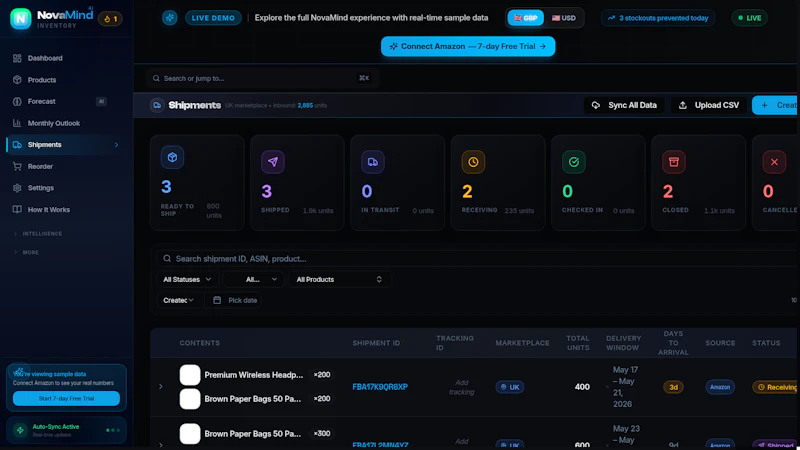Image resolution: width=800 pixels, height=450 pixels.
Task: Open the All Statuses dropdown
Action: point(187,279)
